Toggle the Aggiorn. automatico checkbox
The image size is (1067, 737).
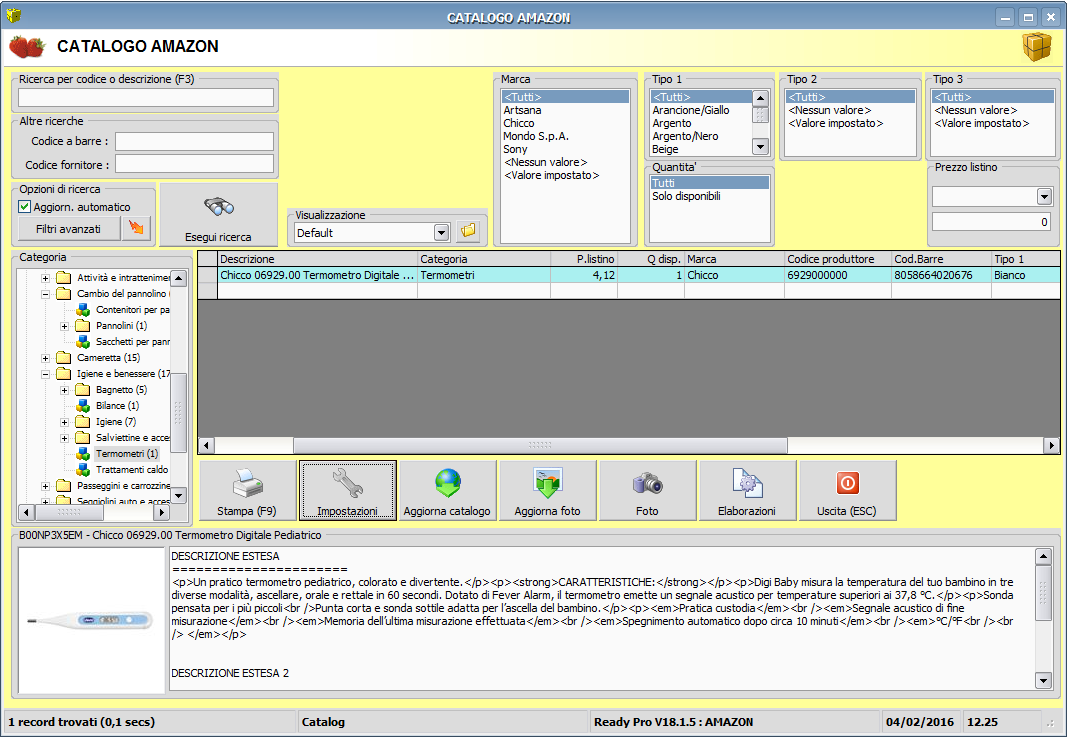pyautogui.click(x=25, y=207)
